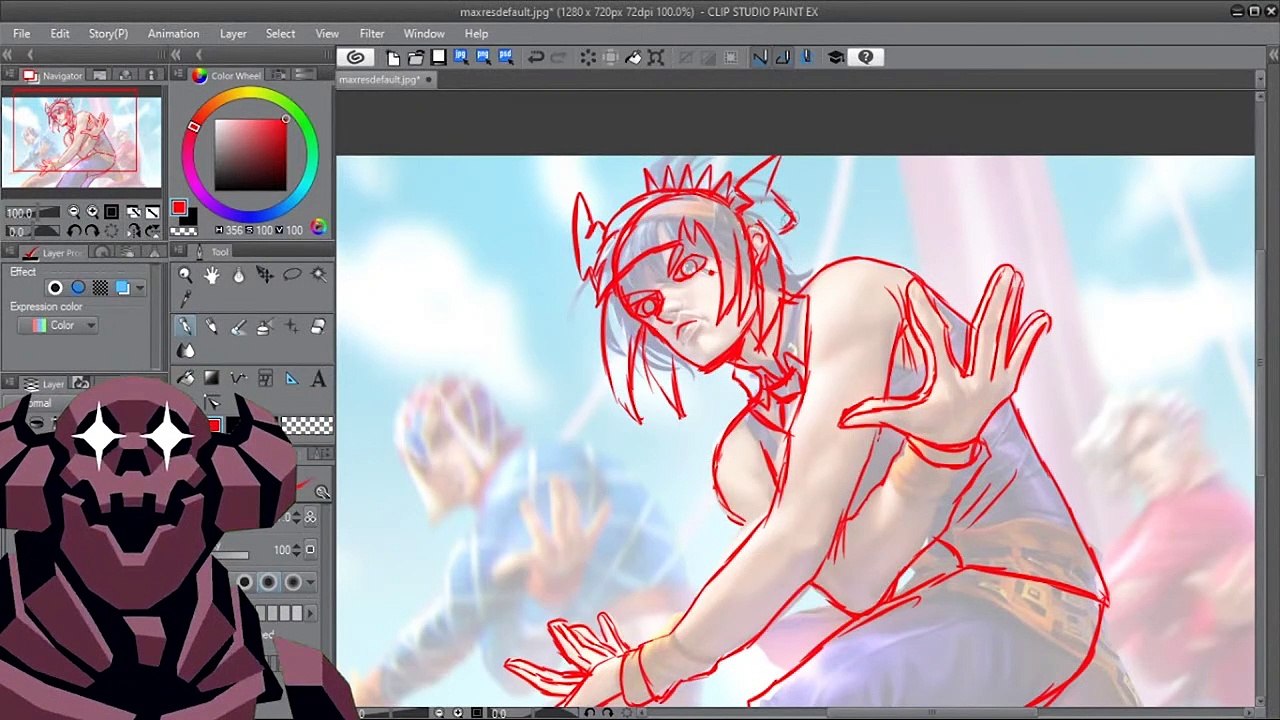The image size is (1280, 720).
Task: Export as PSD using toolbar icon
Action: 506,57
